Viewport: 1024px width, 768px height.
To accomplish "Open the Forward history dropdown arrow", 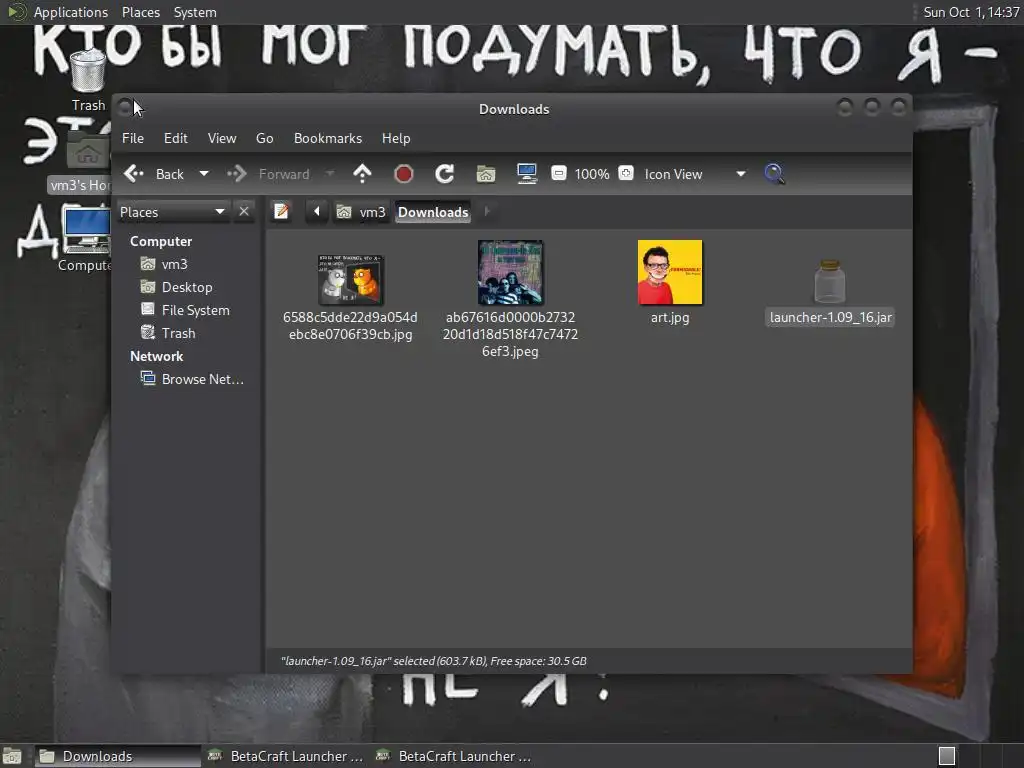I will tap(330, 174).
